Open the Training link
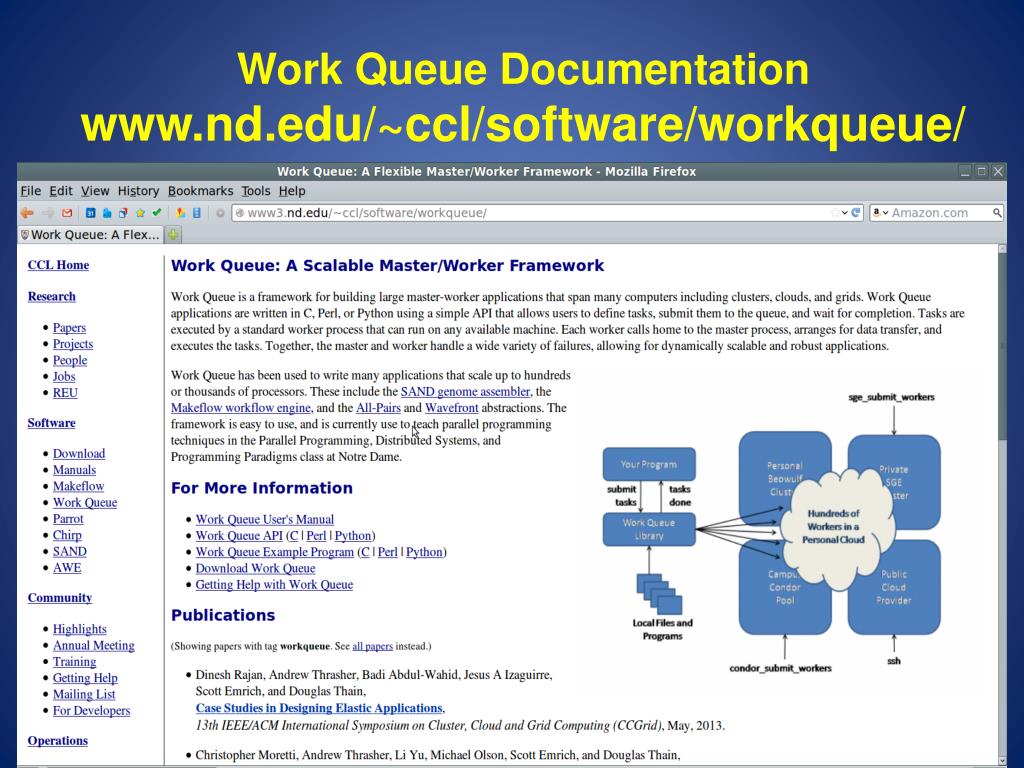The width and height of the screenshot is (1024, 768). coord(74,662)
